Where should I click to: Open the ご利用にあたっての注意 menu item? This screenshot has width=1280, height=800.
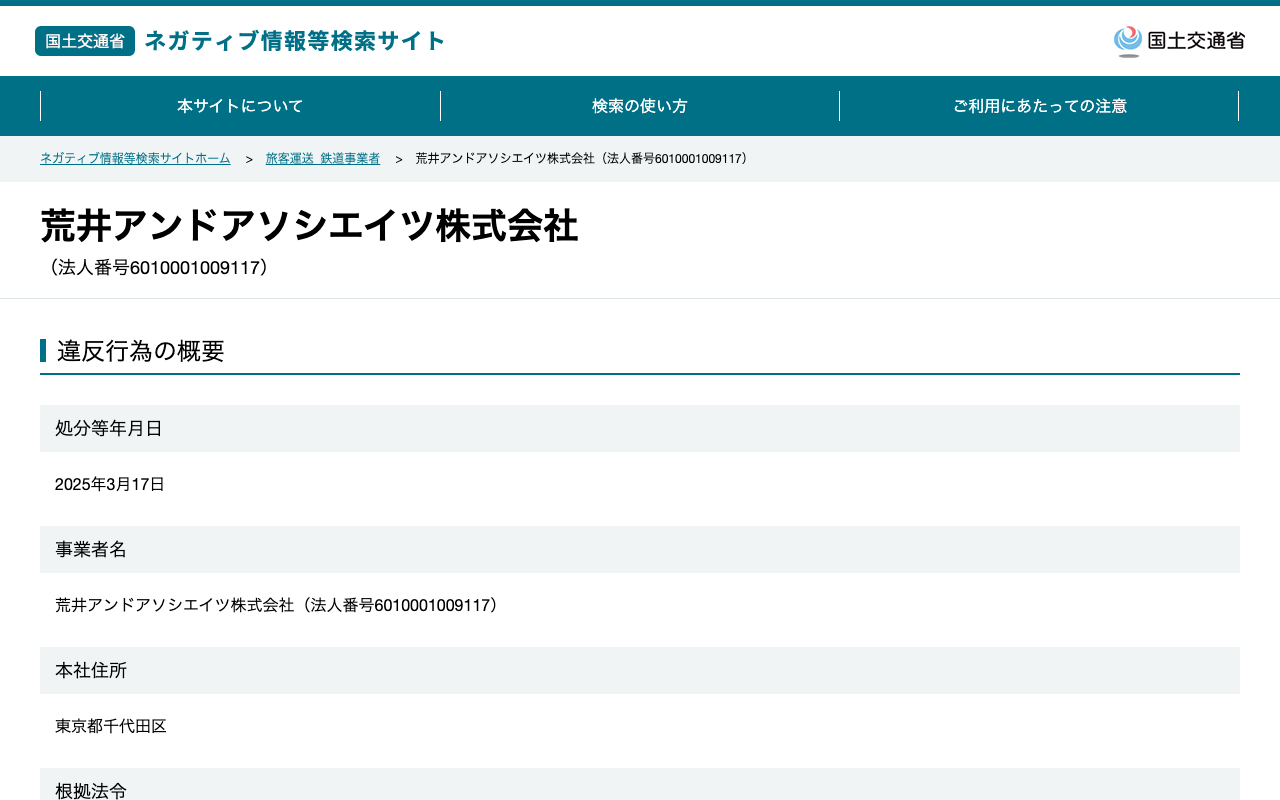click(1039, 106)
